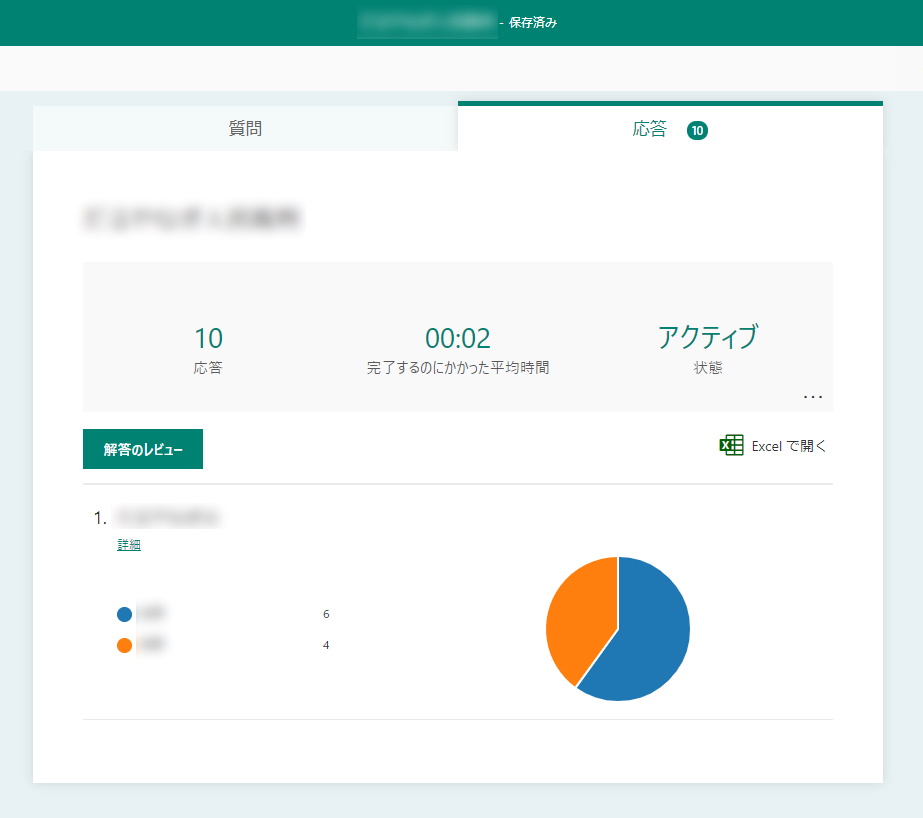923x818 pixels.
Task: Click the count of 4 responses
Action: click(325, 645)
